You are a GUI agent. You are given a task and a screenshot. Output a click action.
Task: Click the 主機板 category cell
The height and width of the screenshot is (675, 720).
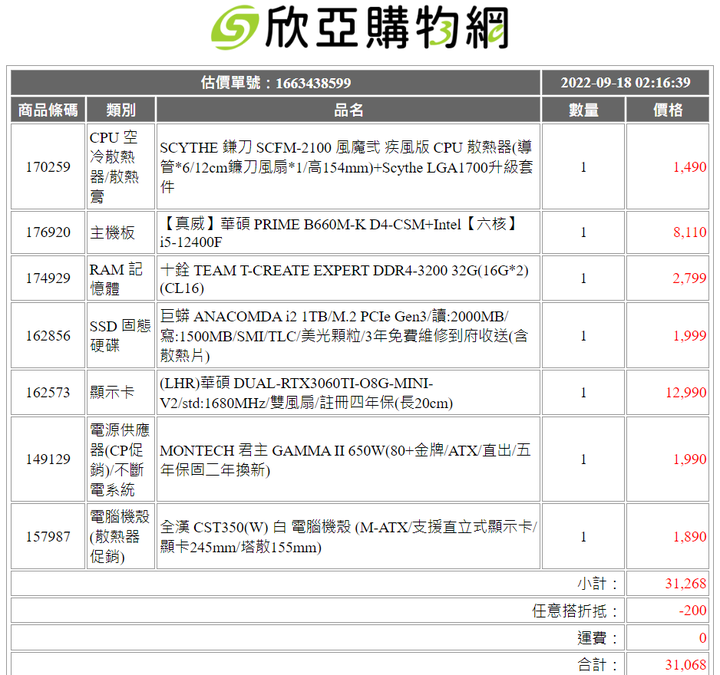tap(121, 232)
